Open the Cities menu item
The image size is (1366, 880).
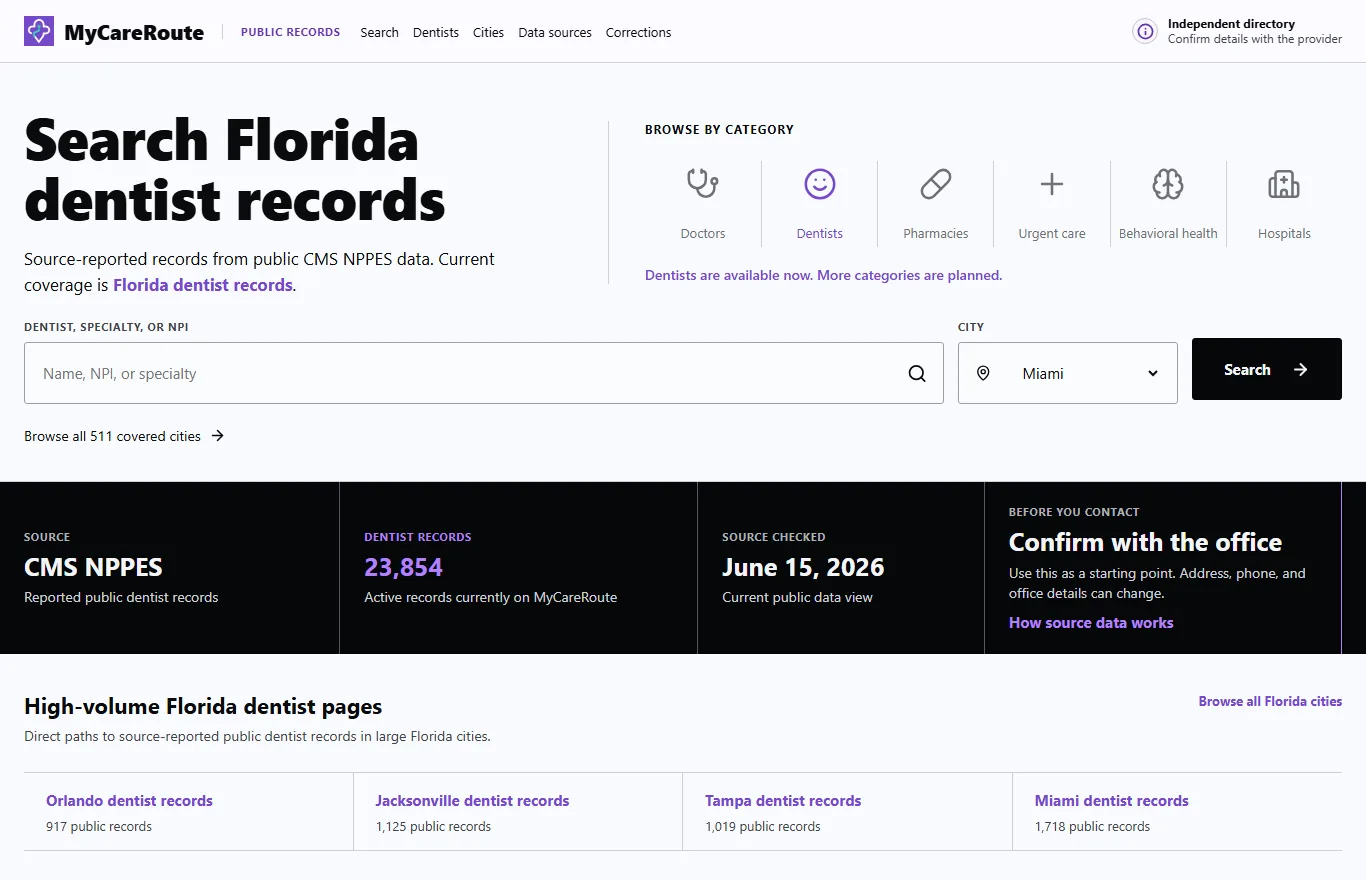(488, 32)
